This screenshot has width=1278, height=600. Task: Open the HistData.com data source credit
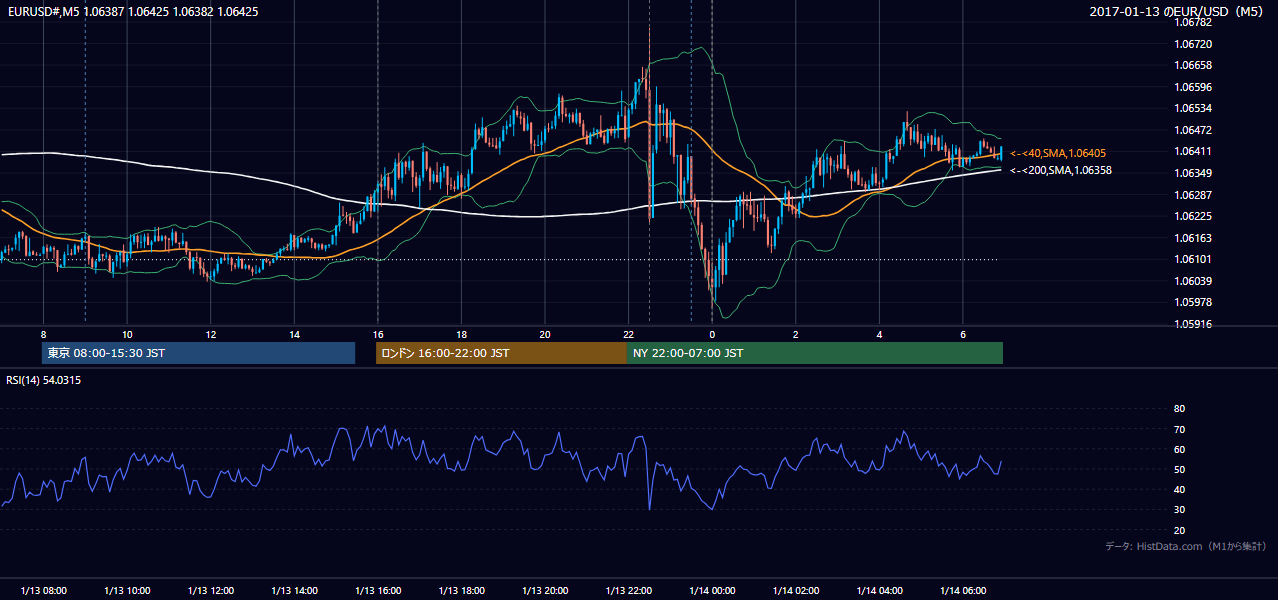tap(1185, 546)
